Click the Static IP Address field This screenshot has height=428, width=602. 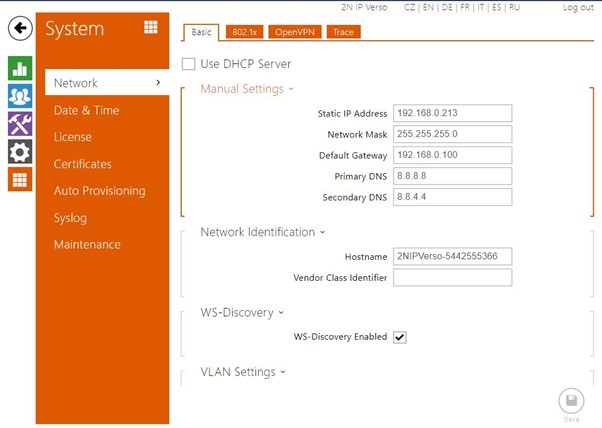click(452, 113)
